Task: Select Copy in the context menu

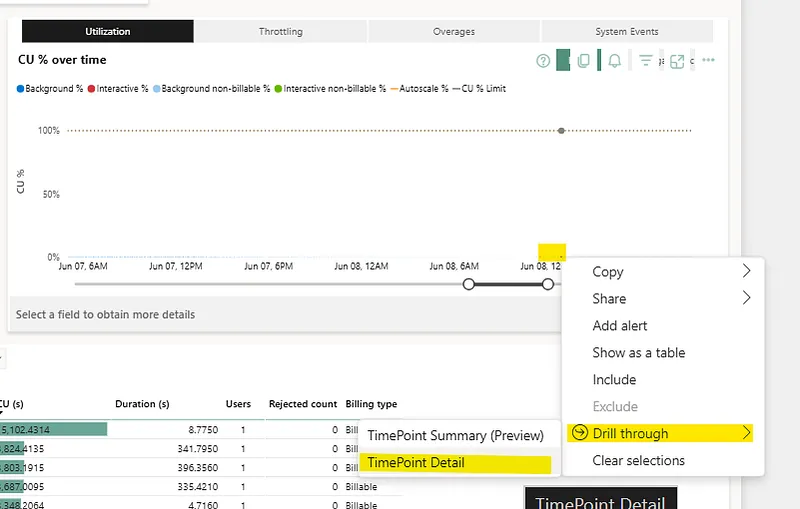Action: (608, 272)
